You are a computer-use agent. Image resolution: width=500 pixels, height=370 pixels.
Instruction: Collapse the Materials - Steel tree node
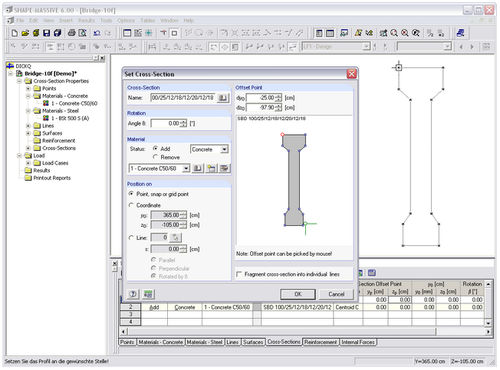coord(28,111)
